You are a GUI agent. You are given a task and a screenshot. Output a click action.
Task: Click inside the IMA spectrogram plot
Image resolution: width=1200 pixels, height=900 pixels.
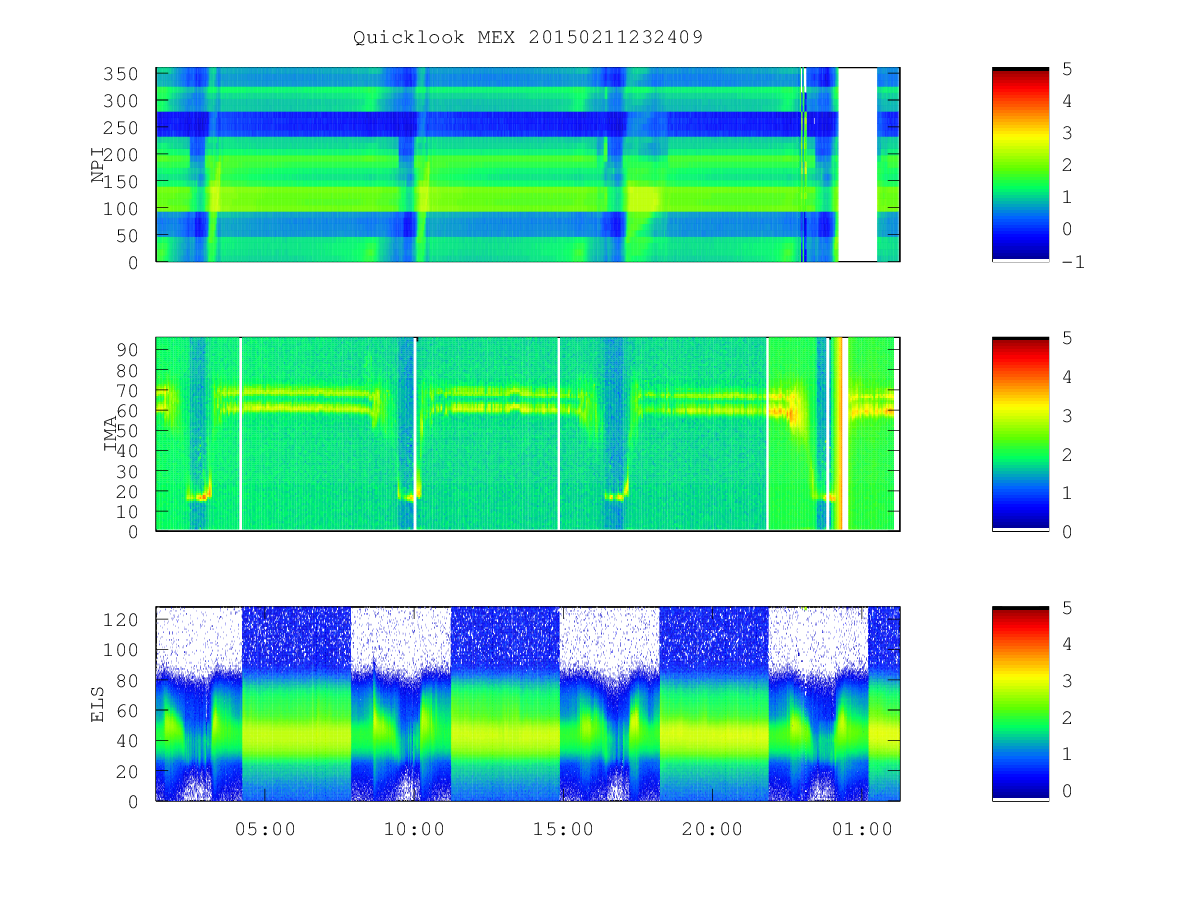pyautogui.click(x=528, y=434)
